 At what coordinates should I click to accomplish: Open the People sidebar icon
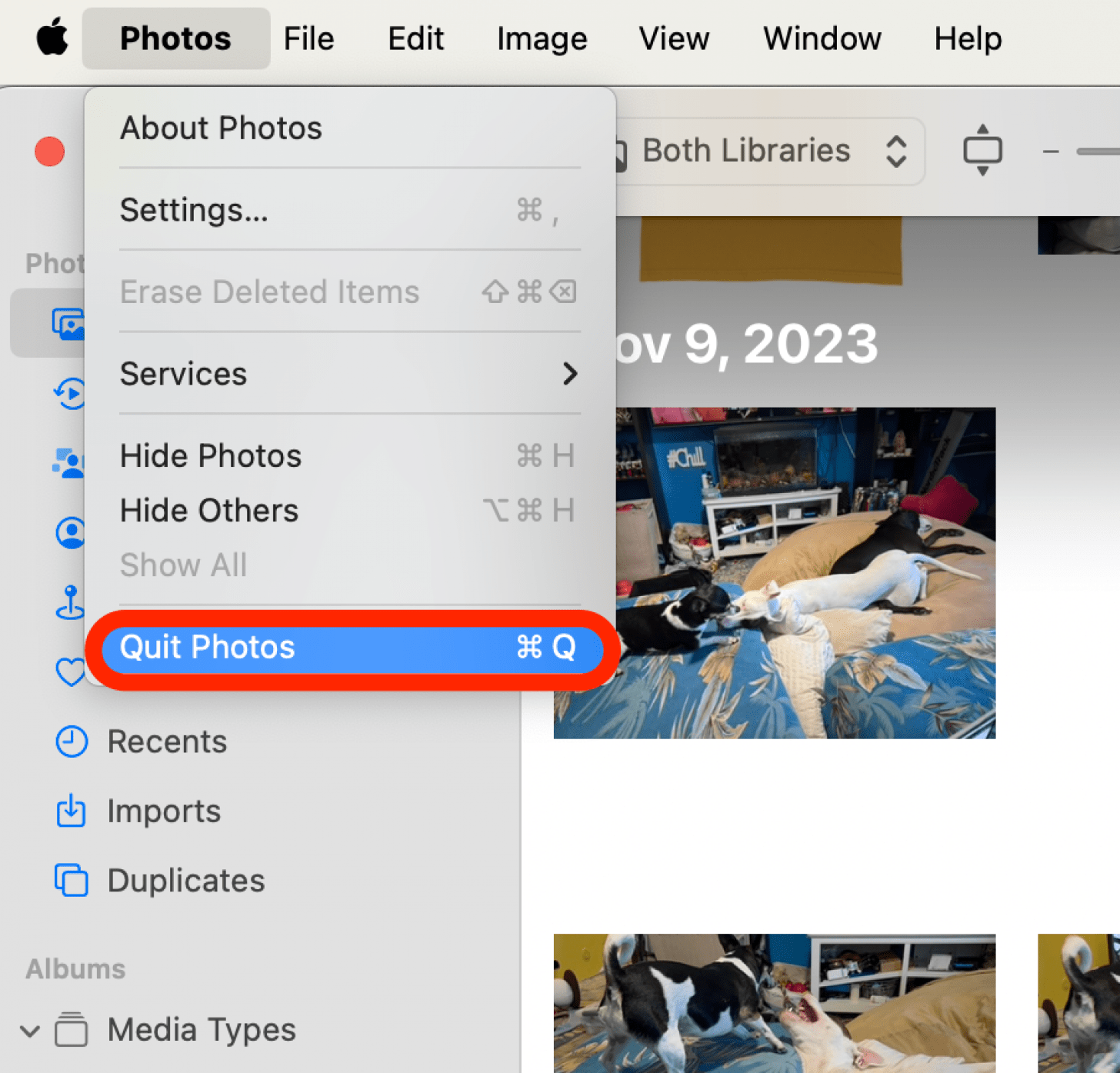pos(69,463)
